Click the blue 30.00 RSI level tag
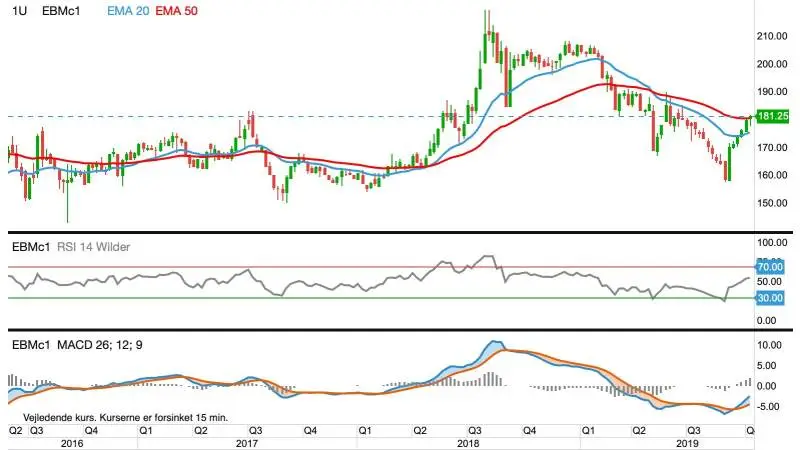800x450 pixels. click(770, 298)
